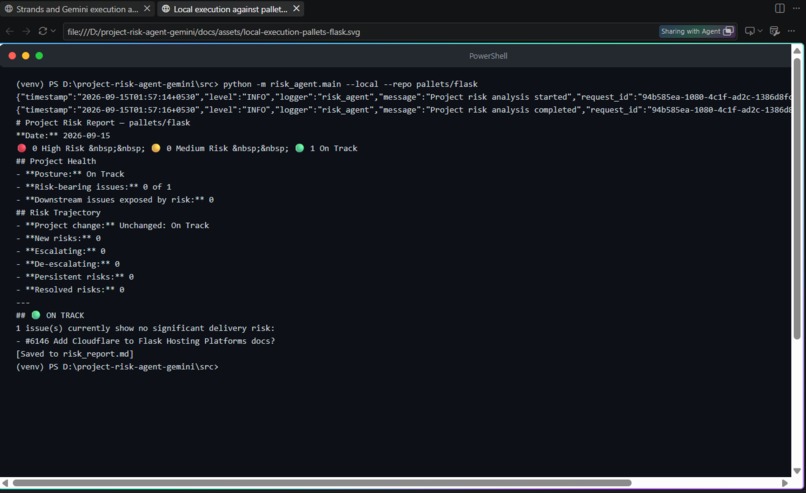The image size is (806, 493).
Task: Expand the chevron next to the screen pointer icon
Action: (760, 31)
